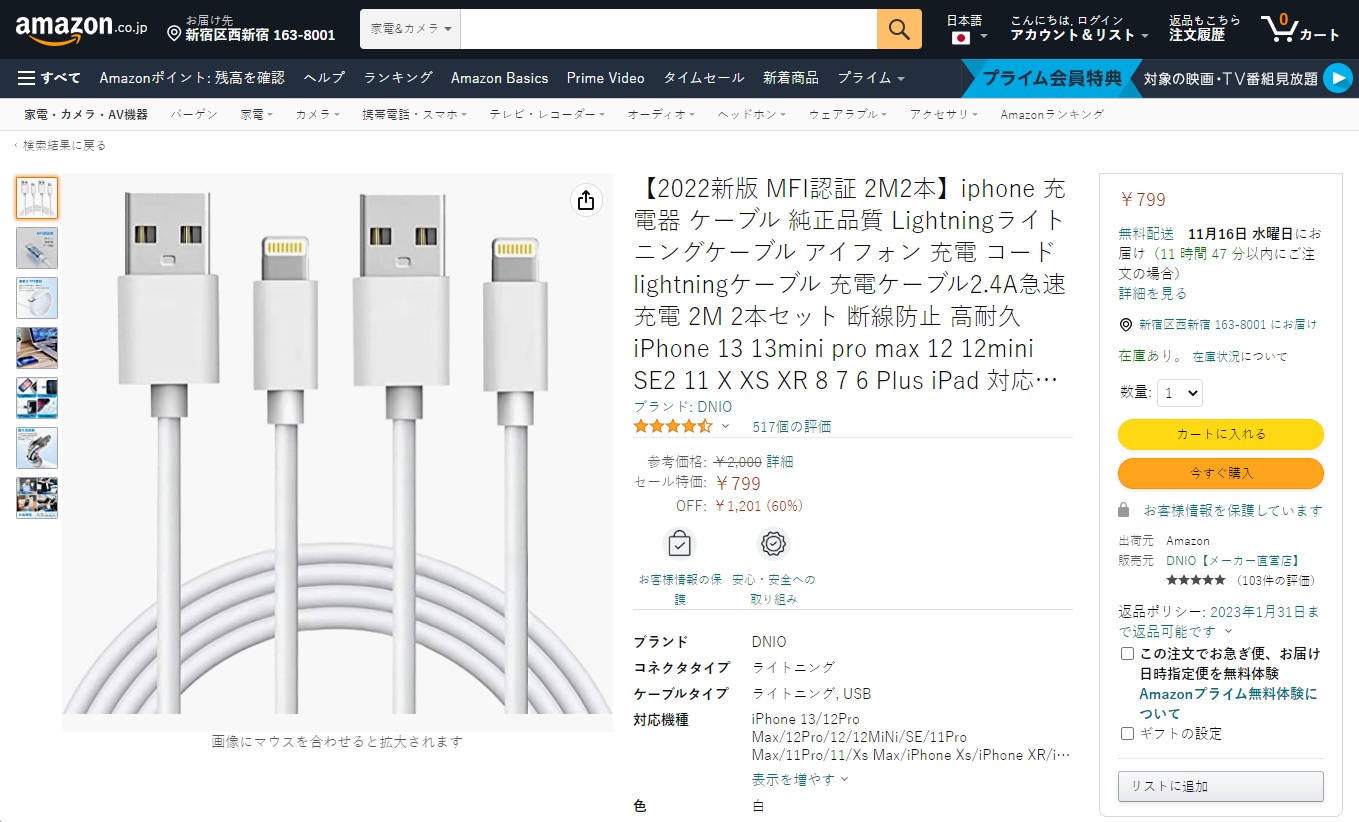Select the second product thumbnail
The width and height of the screenshot is (1359, 822).
coord(36,248)
